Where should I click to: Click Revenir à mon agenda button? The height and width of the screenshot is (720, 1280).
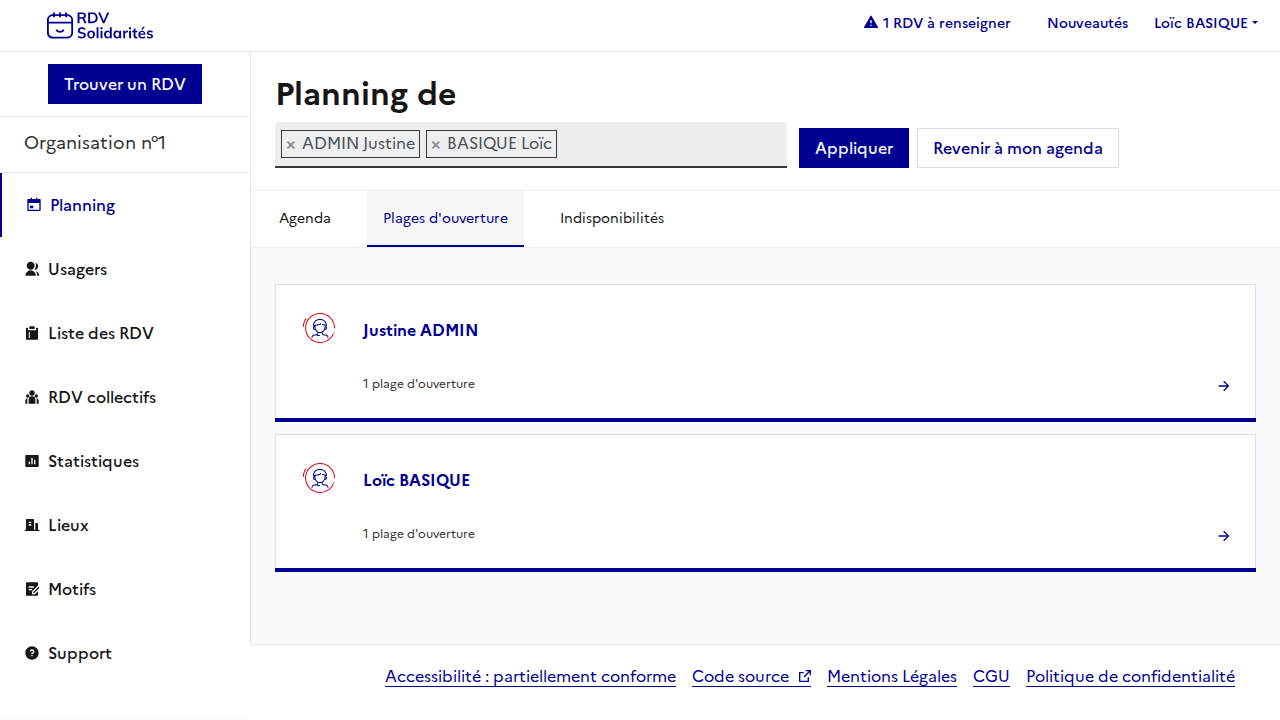1017,148
